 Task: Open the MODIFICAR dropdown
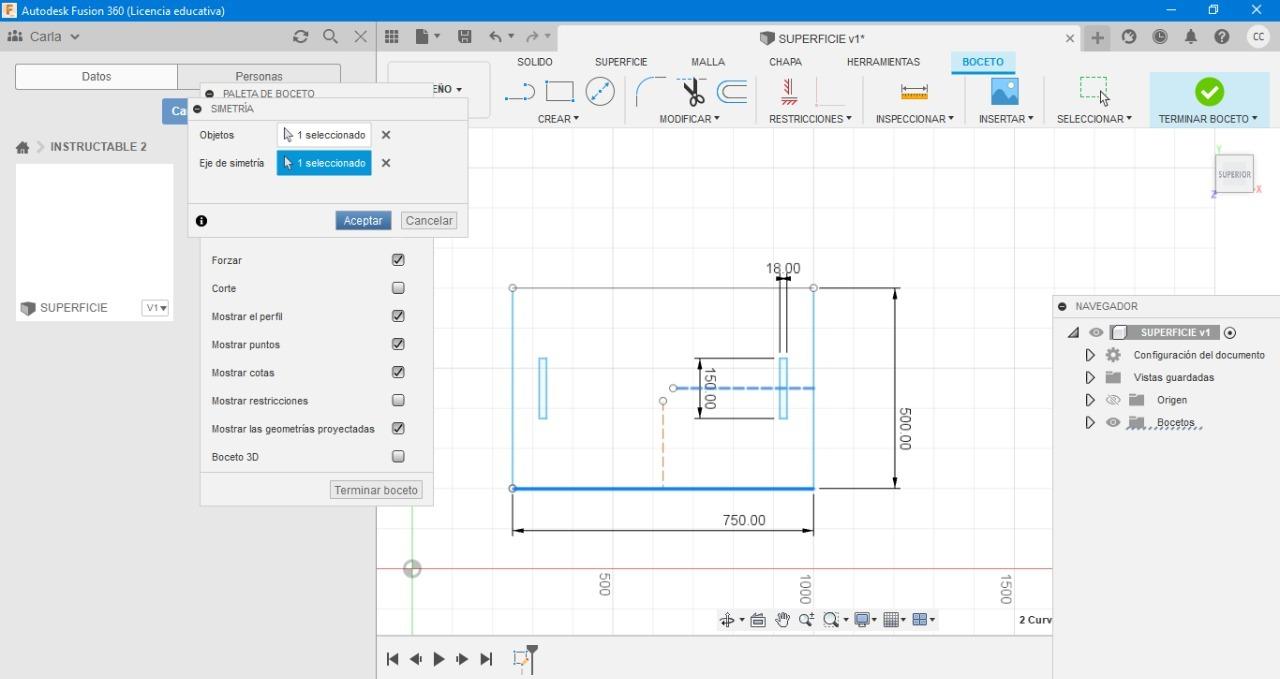click(x=689, y=119)
